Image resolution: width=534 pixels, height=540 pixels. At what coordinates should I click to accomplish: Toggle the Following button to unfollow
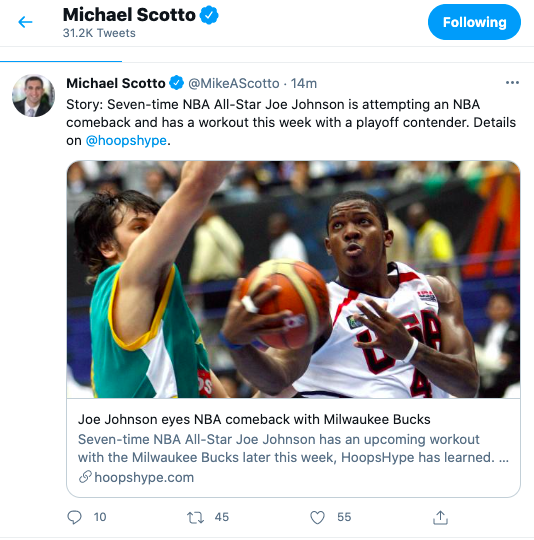coord(474,22)
